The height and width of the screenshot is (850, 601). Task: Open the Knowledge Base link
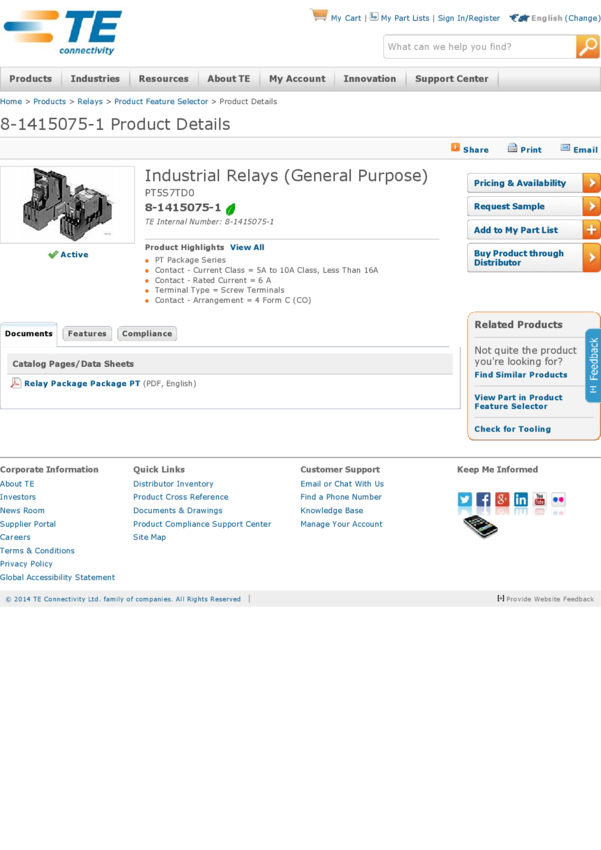coord(332,510)
